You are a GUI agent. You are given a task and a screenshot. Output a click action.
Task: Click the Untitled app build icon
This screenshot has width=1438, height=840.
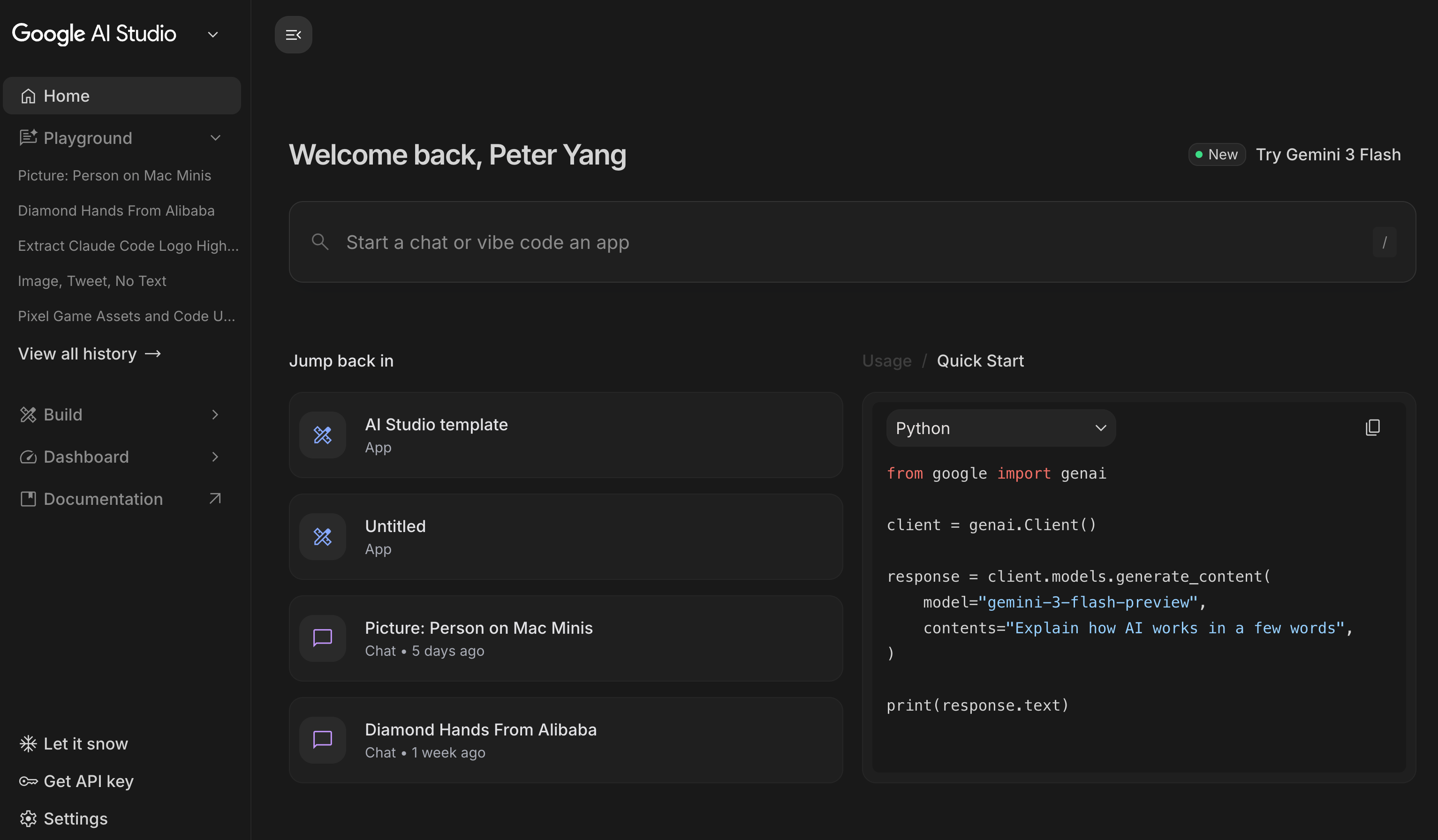[322, 537]
